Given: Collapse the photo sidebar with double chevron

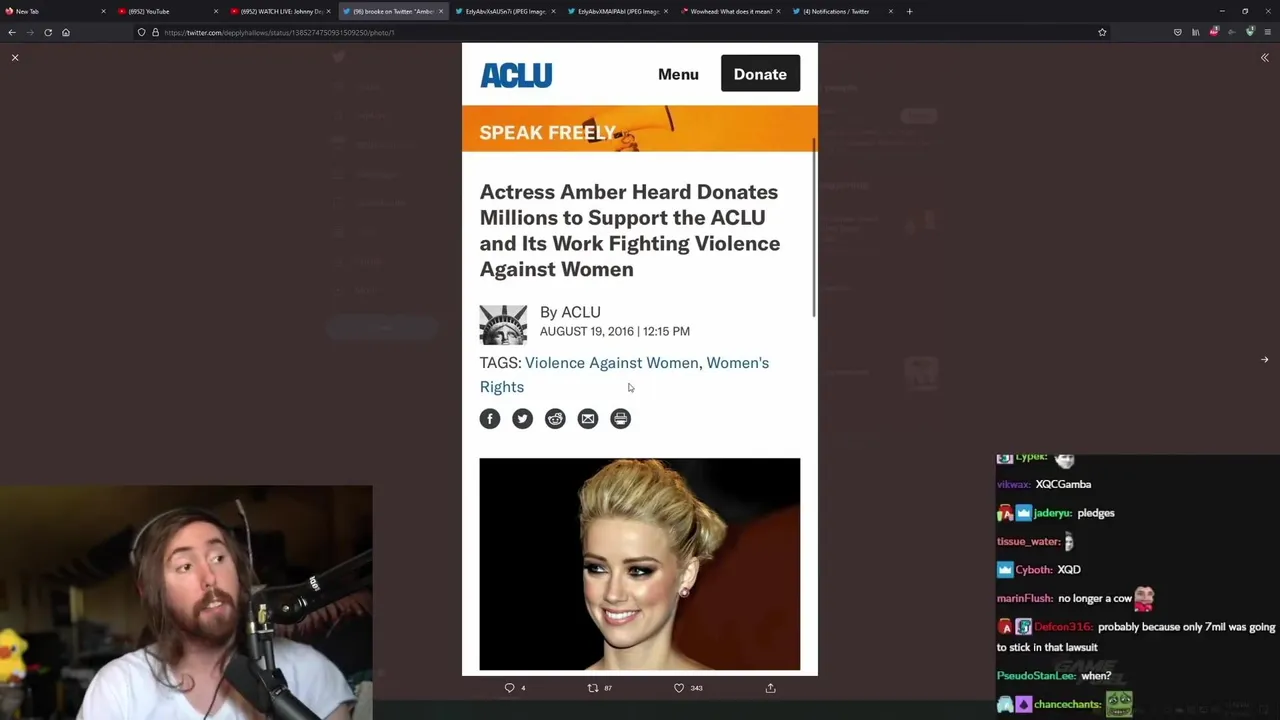Looking at the screenshot, I should coord(1264,58).
